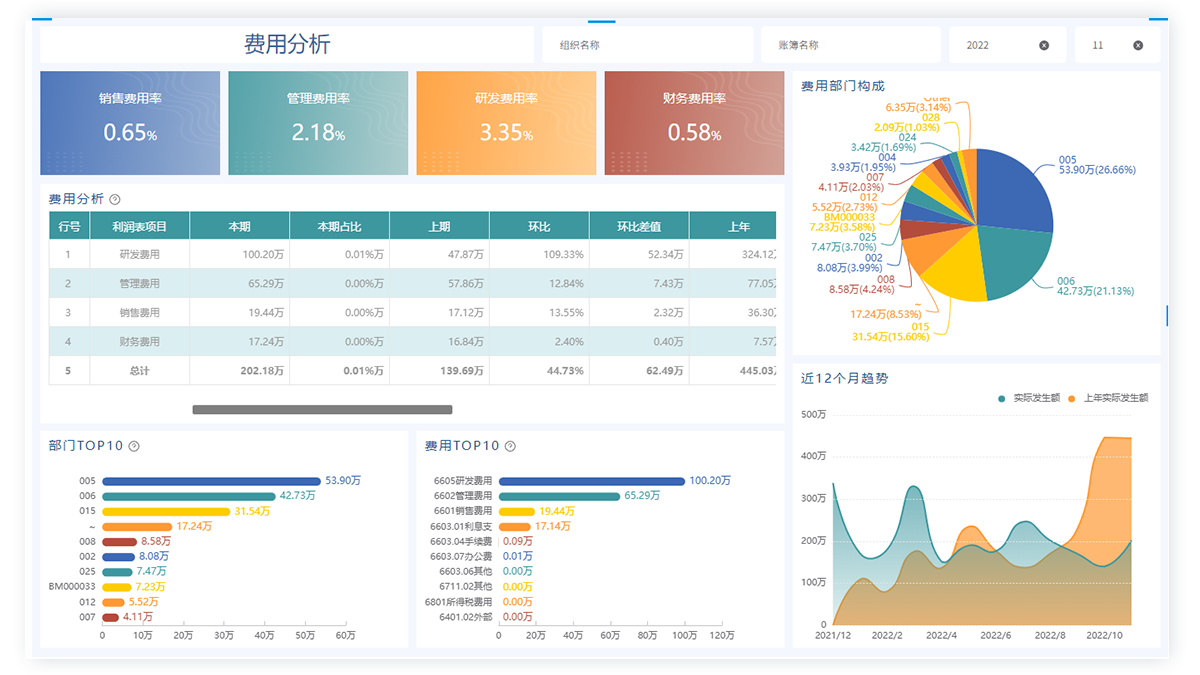The width and height of the screenshot is (1200, 675).
Task: Select the 销售费用 table row label
Action: click(x=139, y=313)
